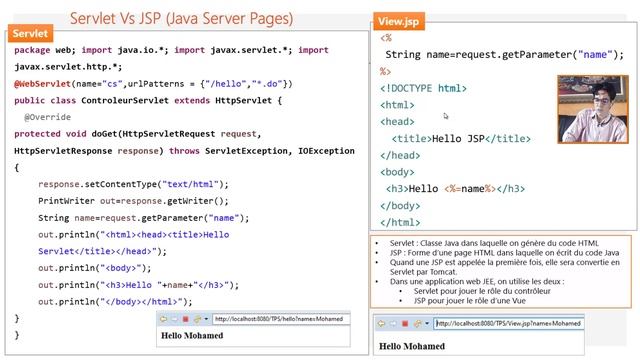The width and height of the screenshot is (640, 360).
Task: Click the bullet 'Servlet pour jouer le rôle du contrôleur'
Action: tap(482, 291)
